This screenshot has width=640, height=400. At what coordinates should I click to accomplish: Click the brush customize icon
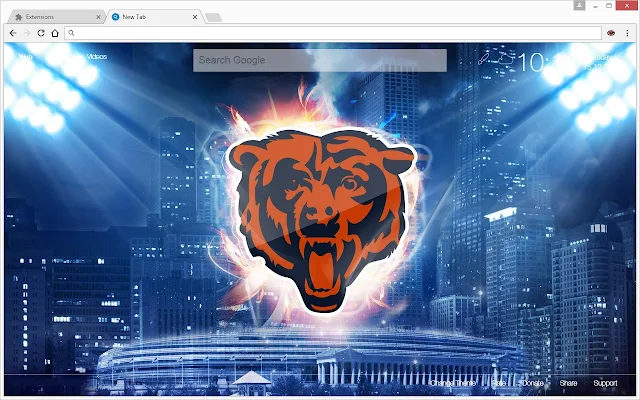tap(483, 59)
